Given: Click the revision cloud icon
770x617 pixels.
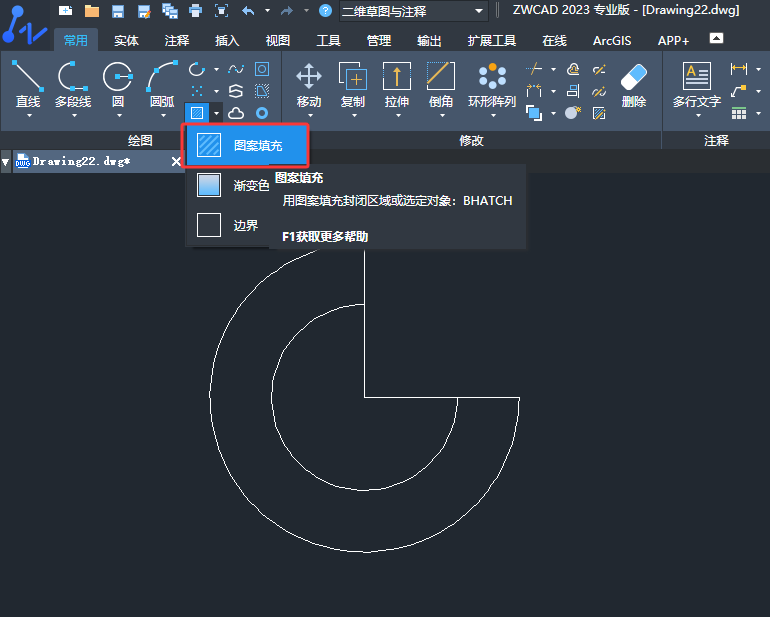Looking at the screenshot, I should coord(236,113).
